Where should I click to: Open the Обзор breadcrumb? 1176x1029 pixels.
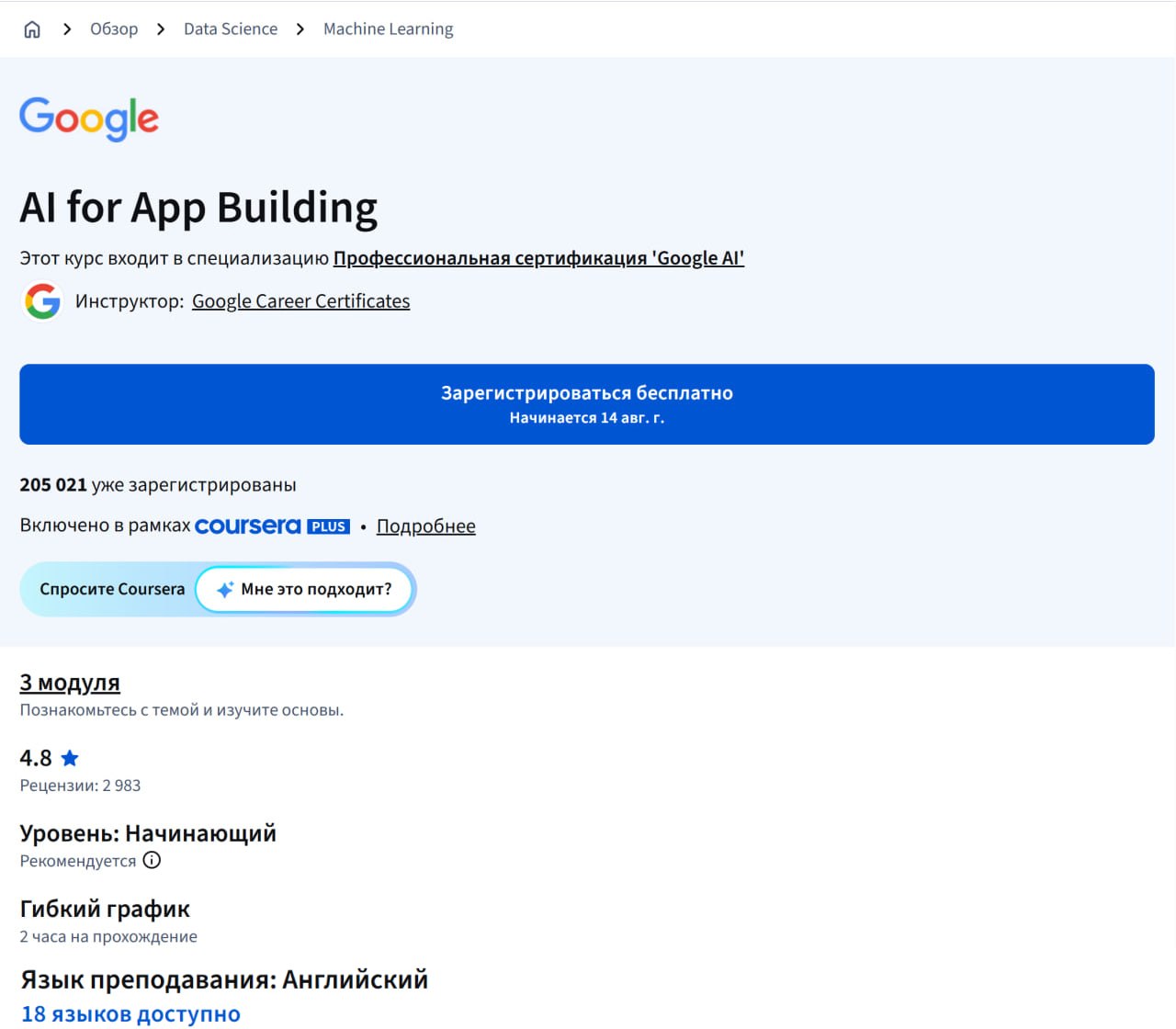tap(114, 29)
